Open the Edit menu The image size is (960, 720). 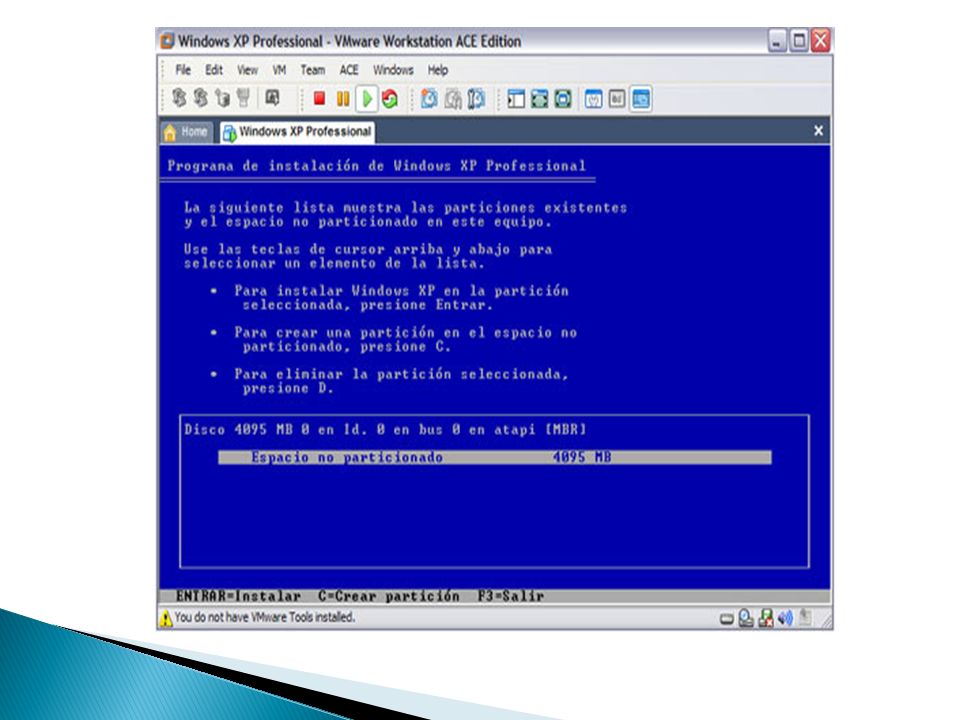point(214,70)
